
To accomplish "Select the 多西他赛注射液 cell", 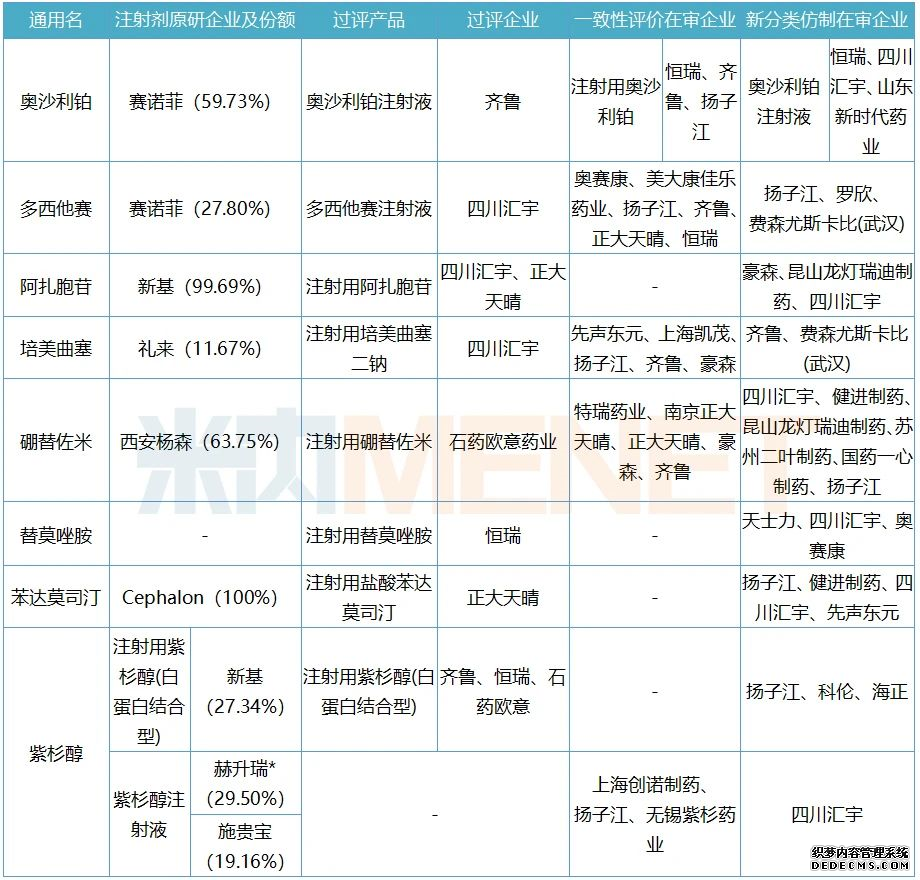I will pos(369,208).
